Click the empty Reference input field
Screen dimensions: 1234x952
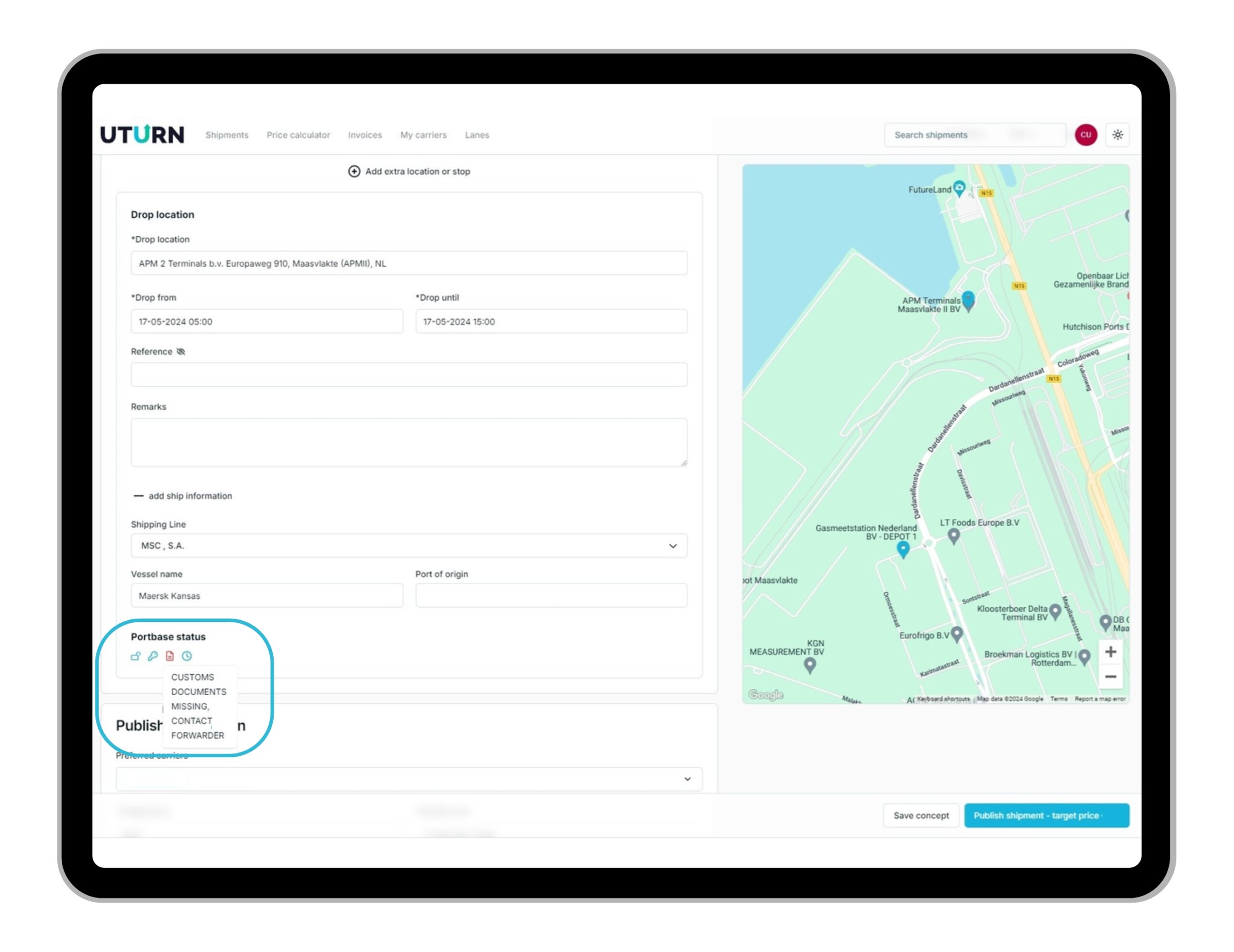[409, 375]
